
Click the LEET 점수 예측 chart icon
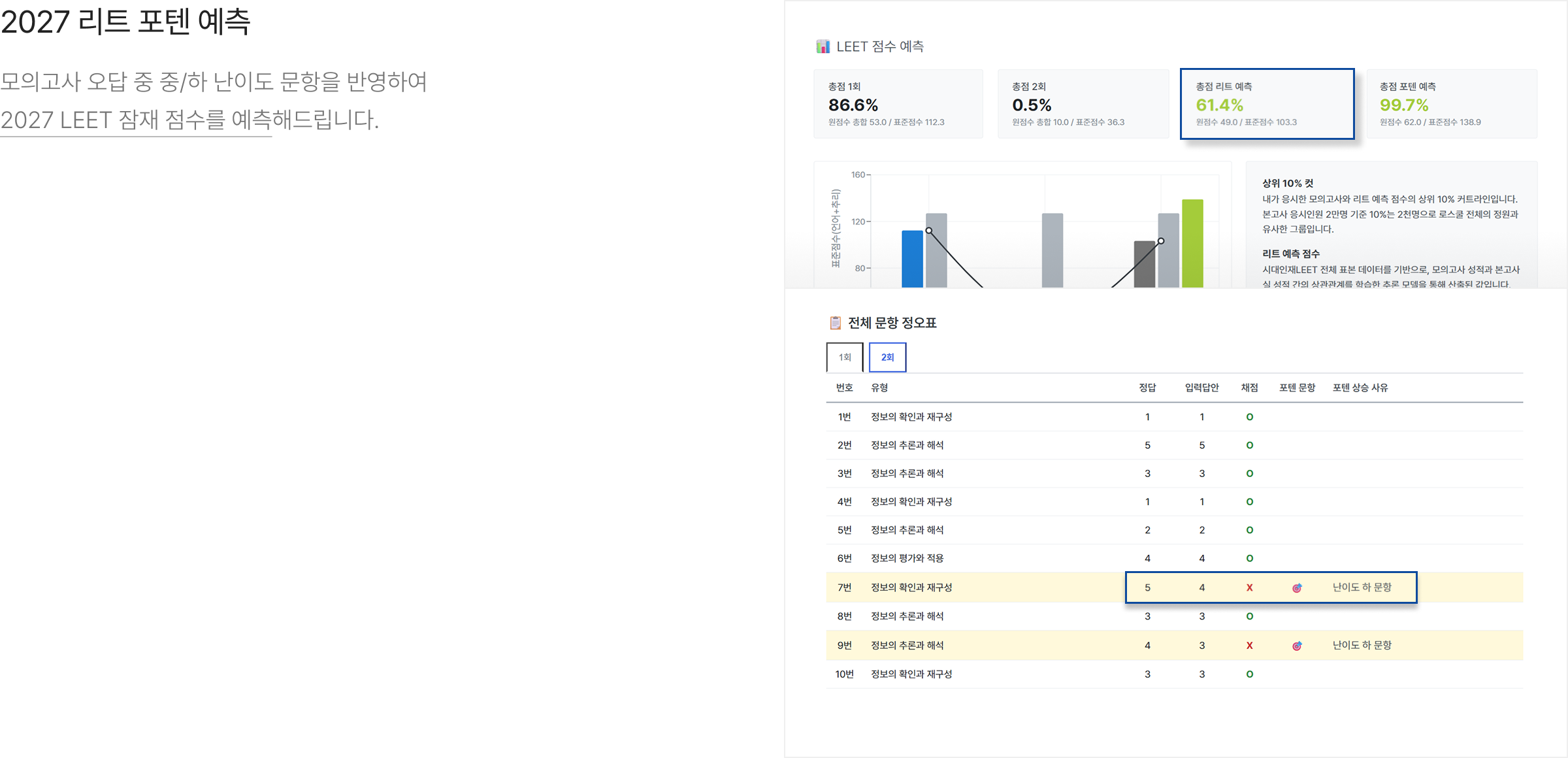point(823,46)
